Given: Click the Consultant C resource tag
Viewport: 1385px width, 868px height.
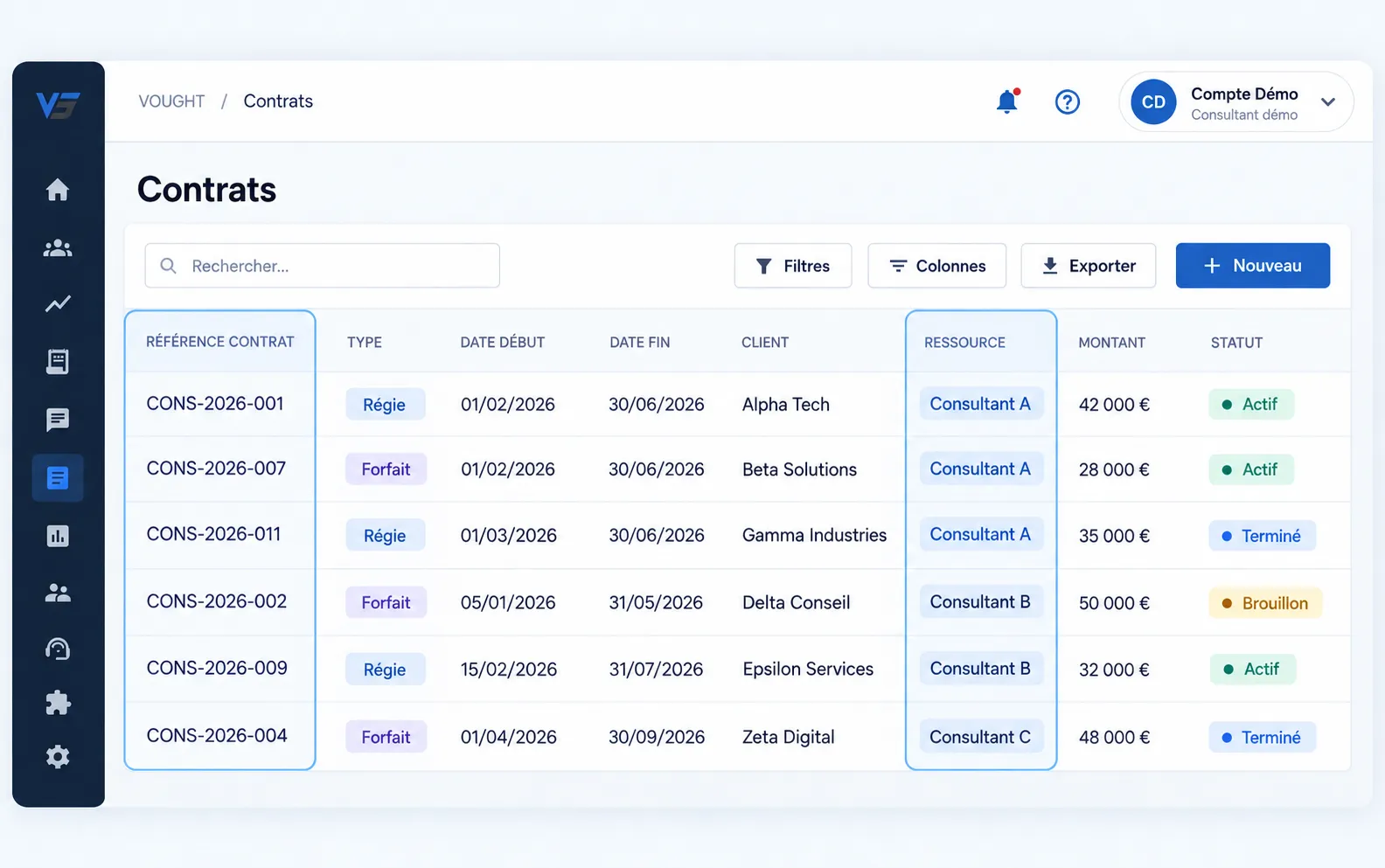Looking at the screenshot, I should tap(980, 737).
